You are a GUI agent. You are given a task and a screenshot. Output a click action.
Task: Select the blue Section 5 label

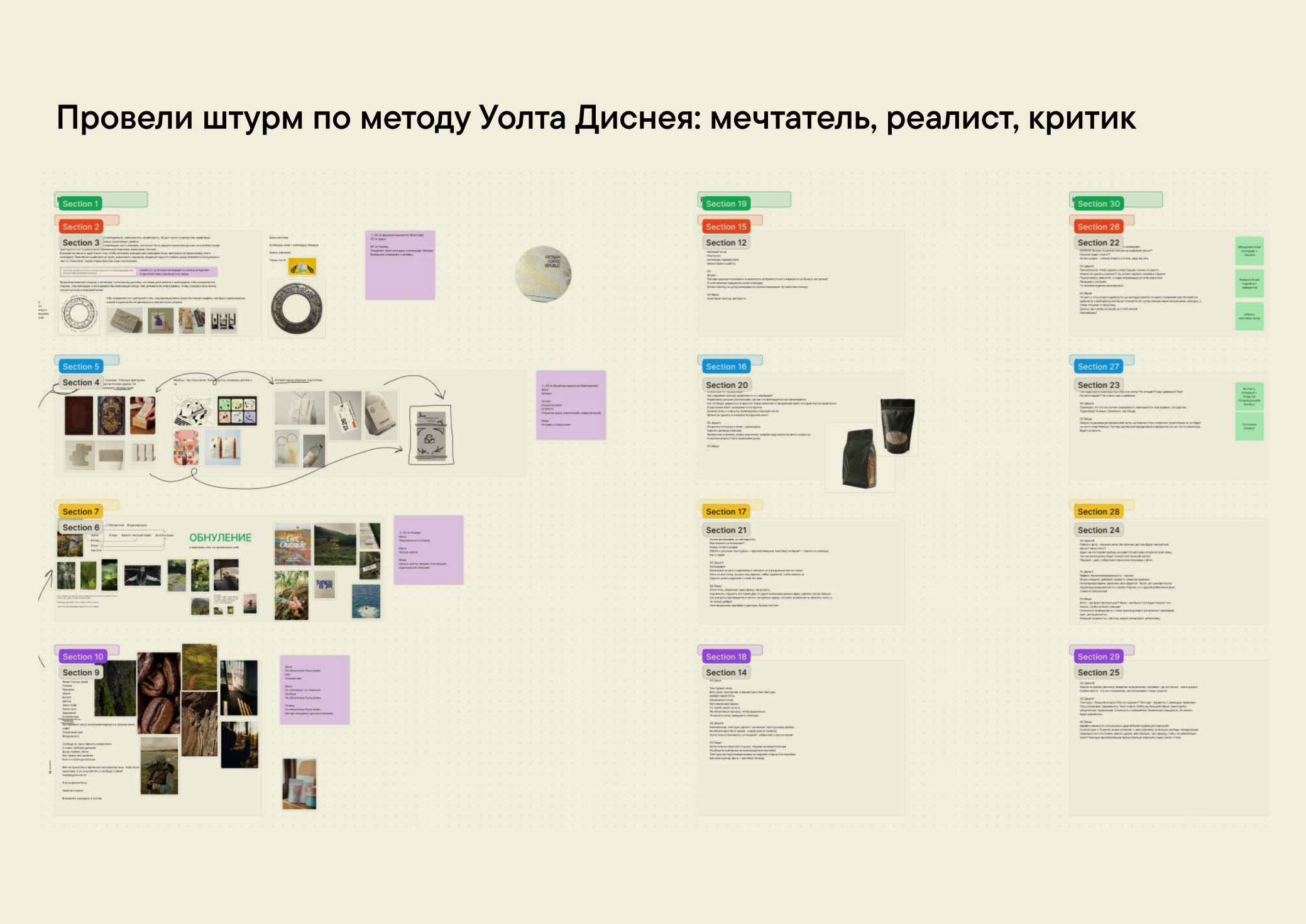point(80,366)
